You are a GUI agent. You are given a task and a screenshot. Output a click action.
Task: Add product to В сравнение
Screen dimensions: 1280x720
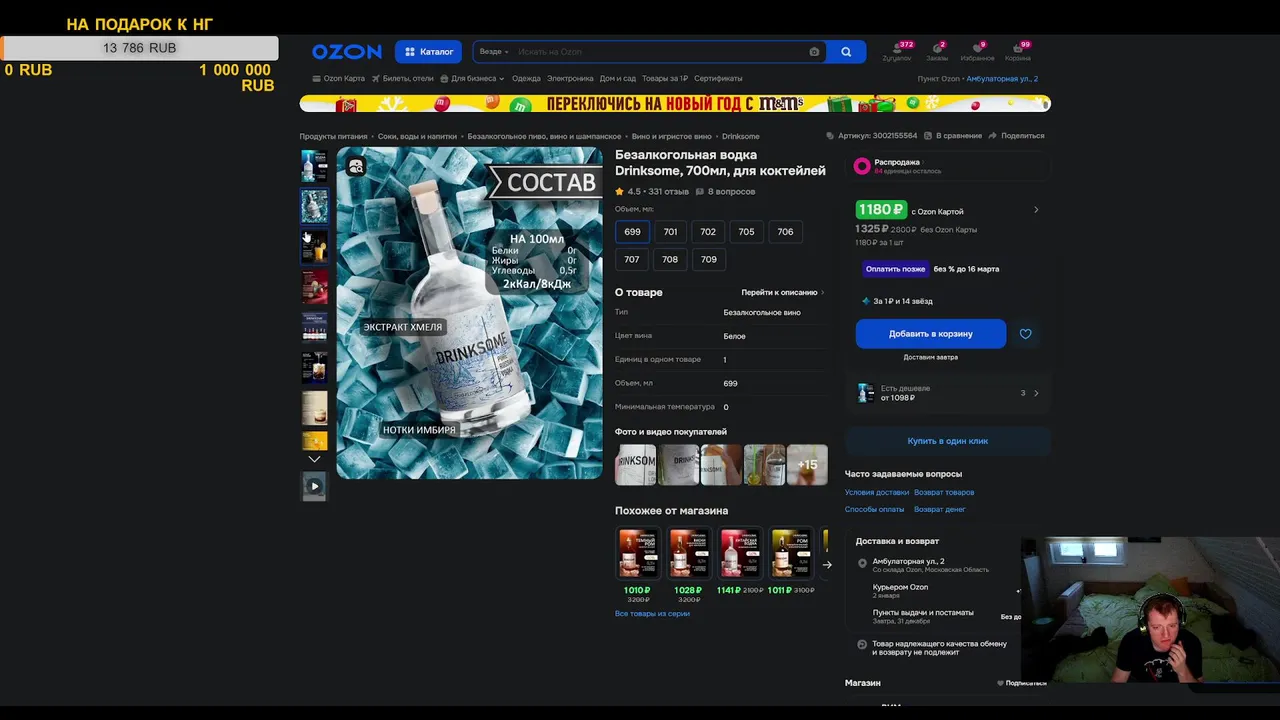click(952, 136)
